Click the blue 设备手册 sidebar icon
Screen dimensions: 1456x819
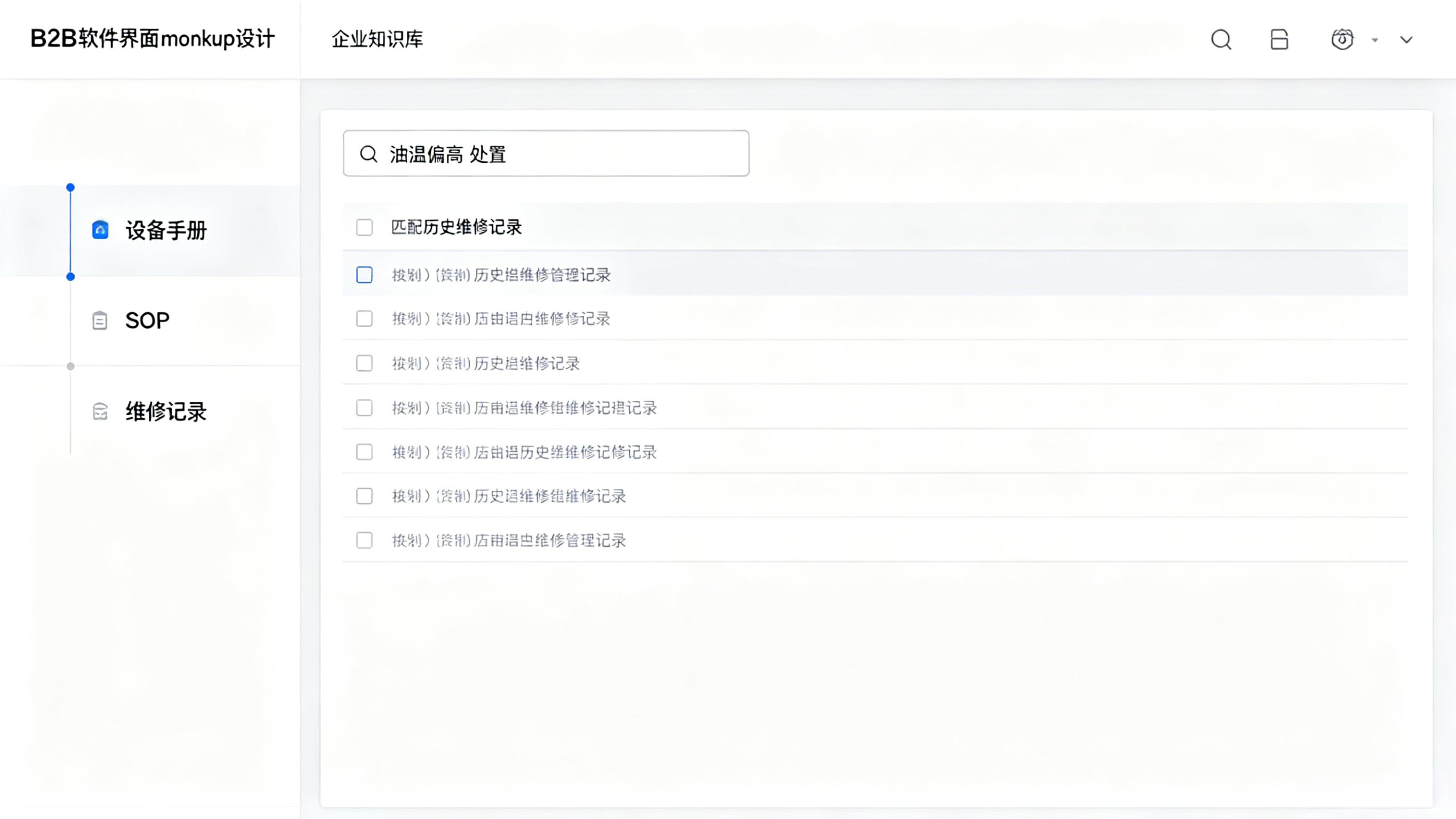tap(100, 229)
